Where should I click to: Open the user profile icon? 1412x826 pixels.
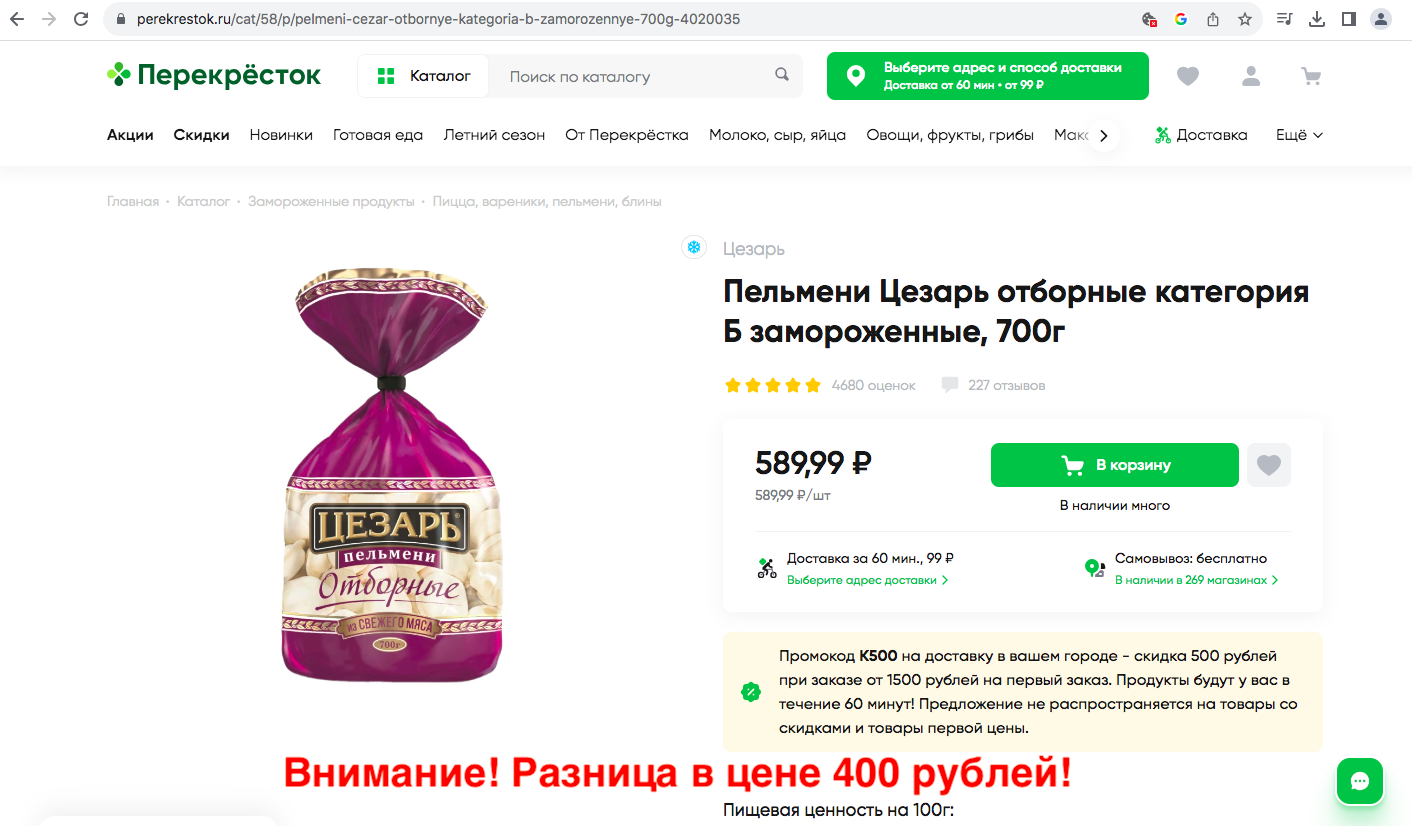[x=1250, y=76]
